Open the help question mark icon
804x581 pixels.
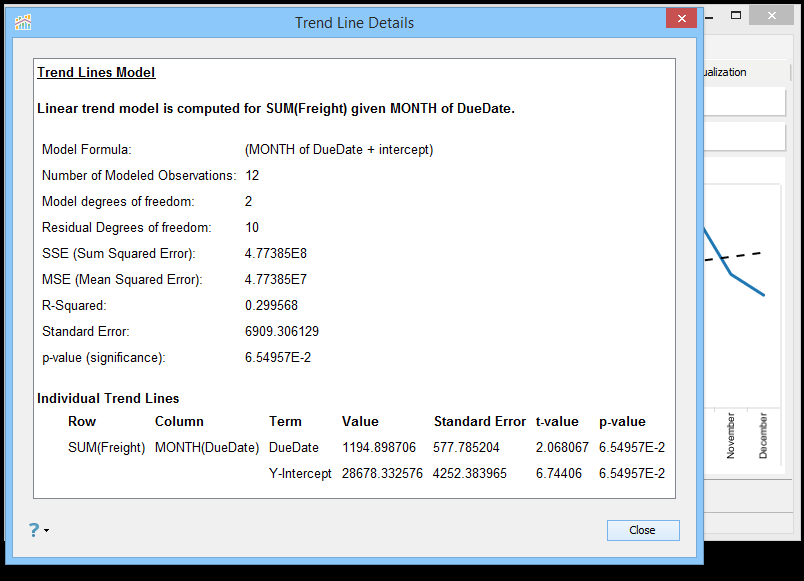coord(34,530)
